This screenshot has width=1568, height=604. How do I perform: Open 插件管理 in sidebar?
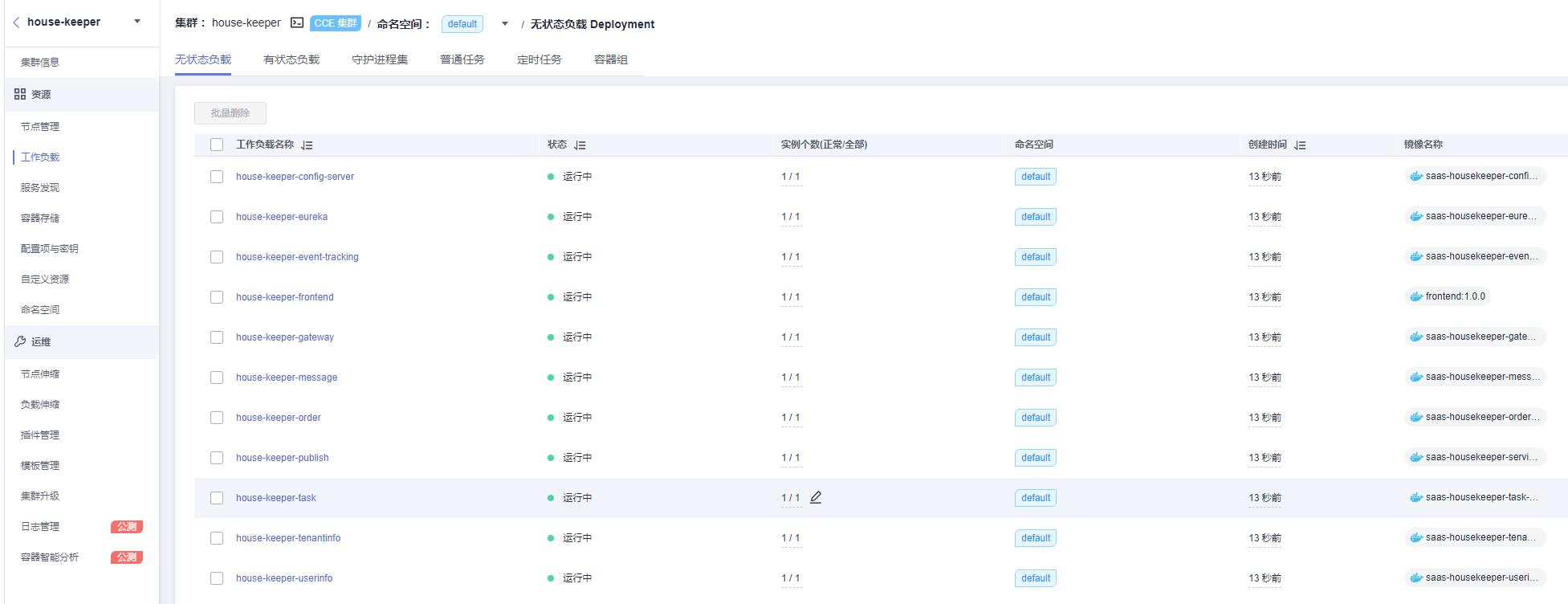pyautogui.click(x=40, y=435)
